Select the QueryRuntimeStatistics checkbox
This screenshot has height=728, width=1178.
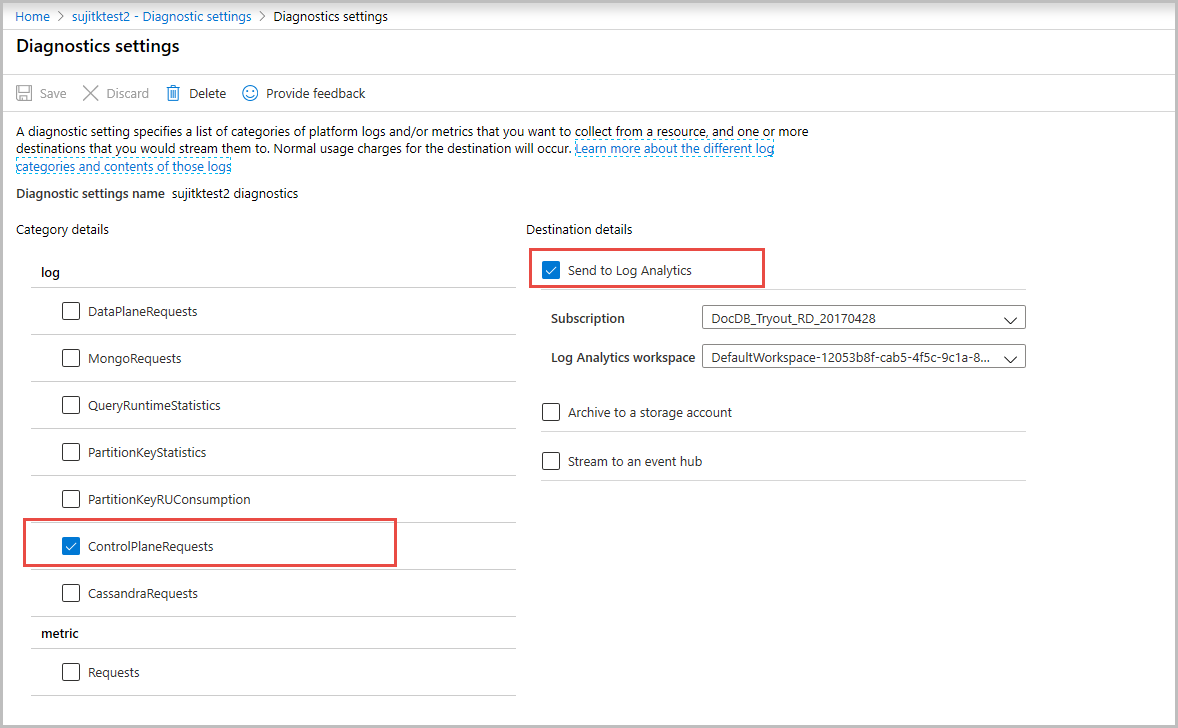(x=71, y=405)
